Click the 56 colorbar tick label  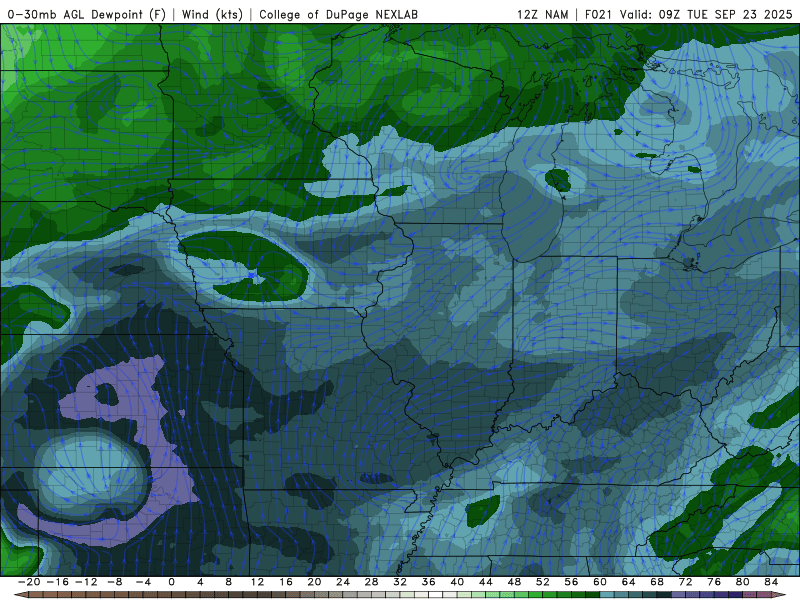tap(571, 582)
